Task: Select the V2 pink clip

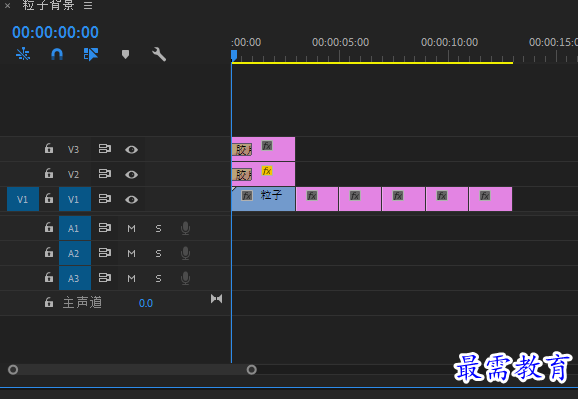Action: (263, 174)
